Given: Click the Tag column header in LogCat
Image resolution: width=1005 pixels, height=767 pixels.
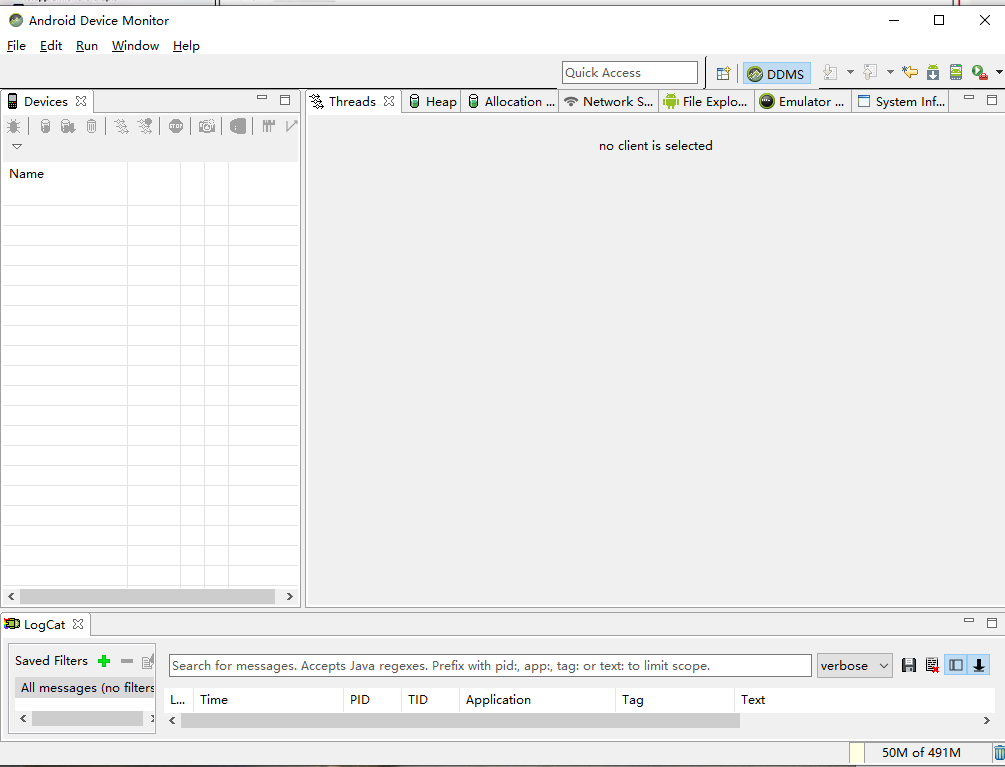Looking at the screenshot, I should tap(674, 700).
